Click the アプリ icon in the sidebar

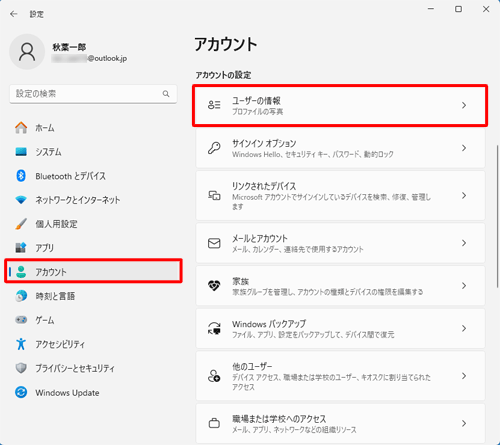(x=21, y=248)
